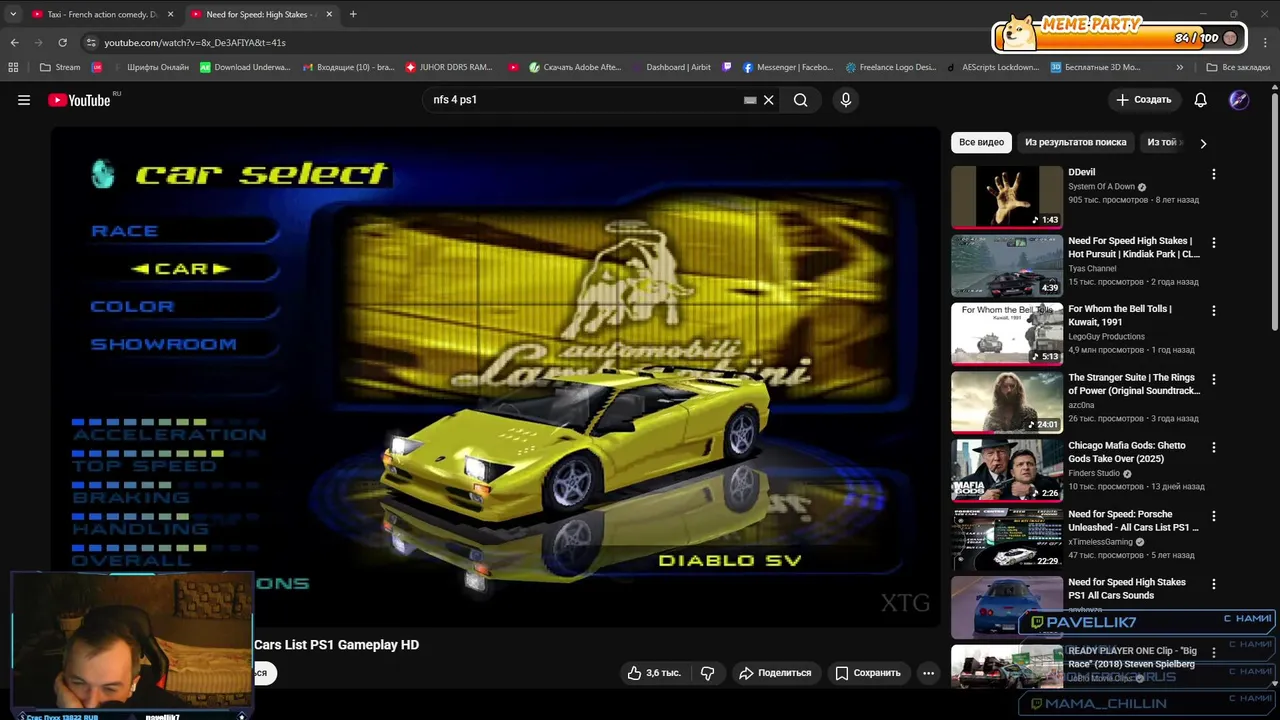This screenshot has height=720, width=1280.
Task: Open YouTube notifications bell
Action: [1201, 100]
